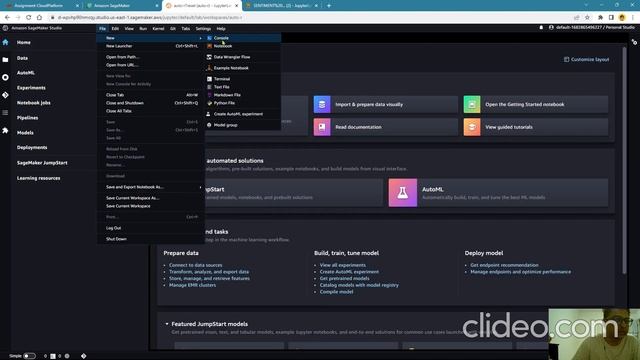
Task: Open the browser extensions puzzle icon
Action: (600, 18)
